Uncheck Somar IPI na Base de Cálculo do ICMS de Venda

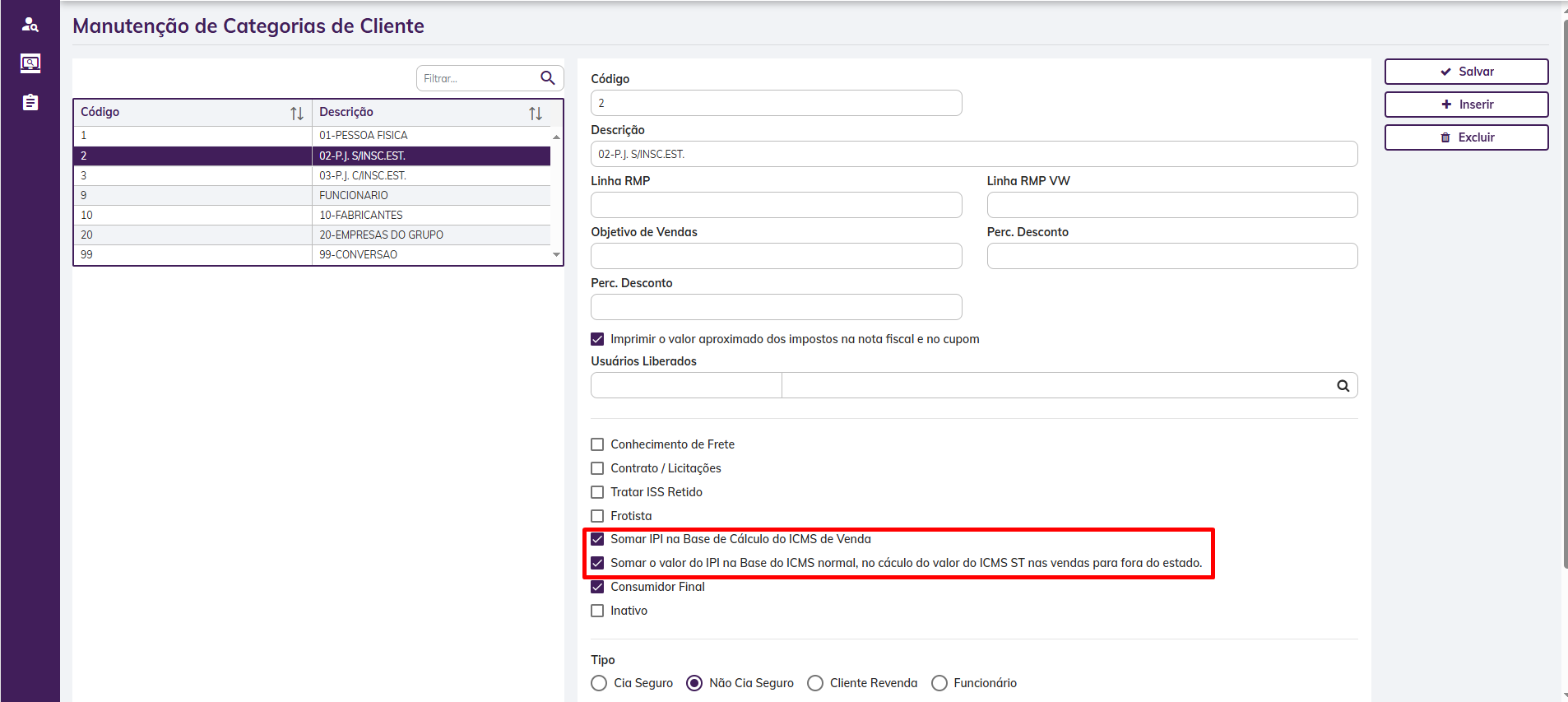click(597, 539)
